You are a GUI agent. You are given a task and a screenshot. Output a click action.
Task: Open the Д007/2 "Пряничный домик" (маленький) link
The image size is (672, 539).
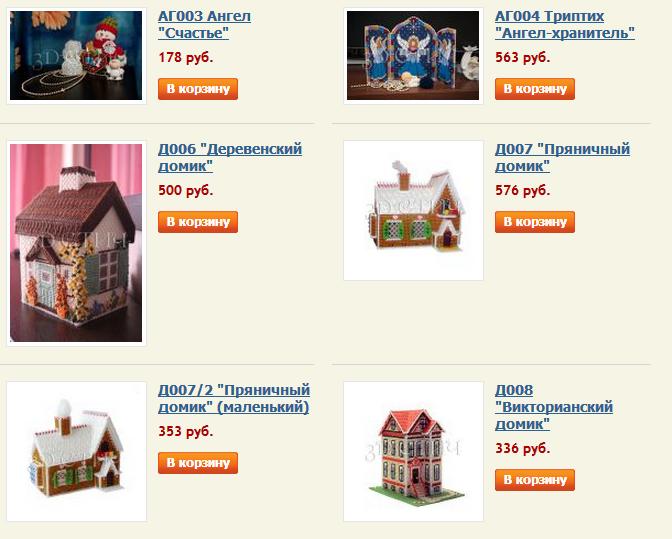tap(234, 398)
